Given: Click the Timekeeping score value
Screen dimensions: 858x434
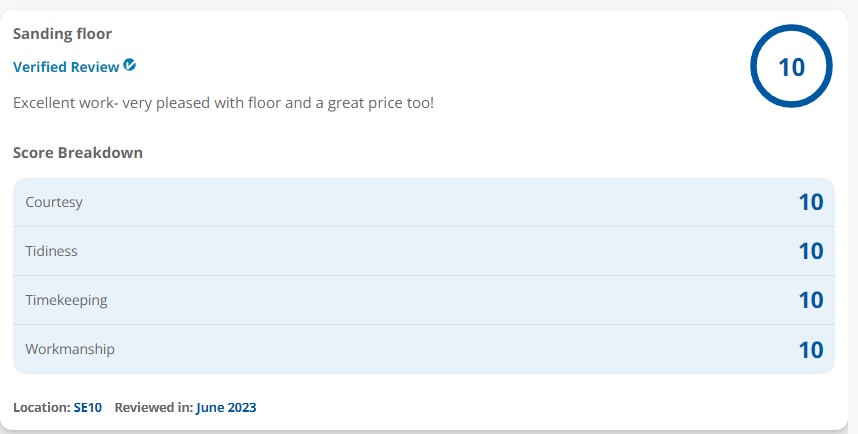Looking at the screenshot, I should pyautogui.click(x=810, y=300).
